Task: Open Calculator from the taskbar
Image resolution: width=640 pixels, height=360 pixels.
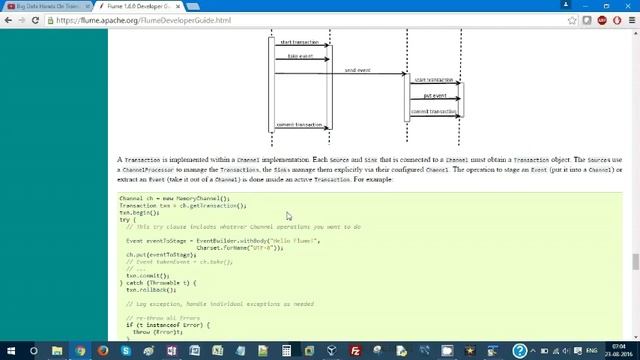Action: tap(286, 351)
